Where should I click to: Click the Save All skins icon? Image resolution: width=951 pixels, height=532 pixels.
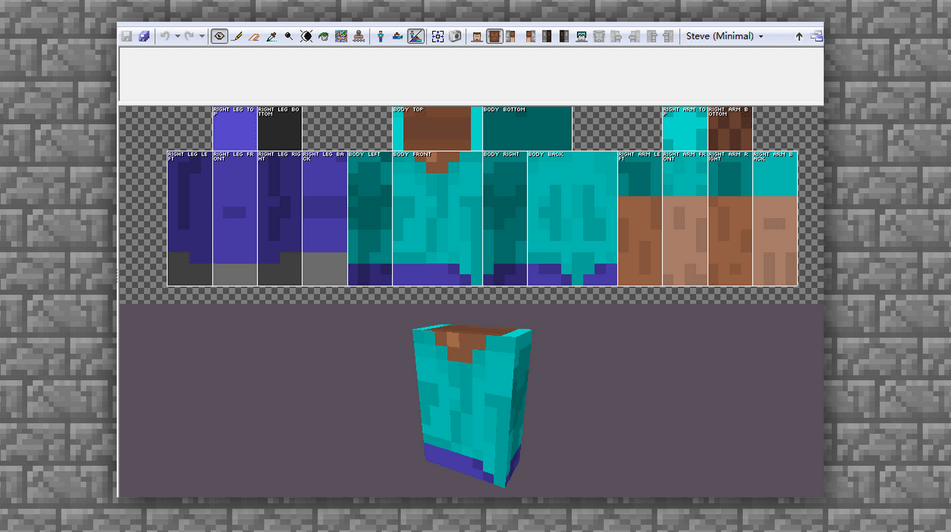pos(144,36)
